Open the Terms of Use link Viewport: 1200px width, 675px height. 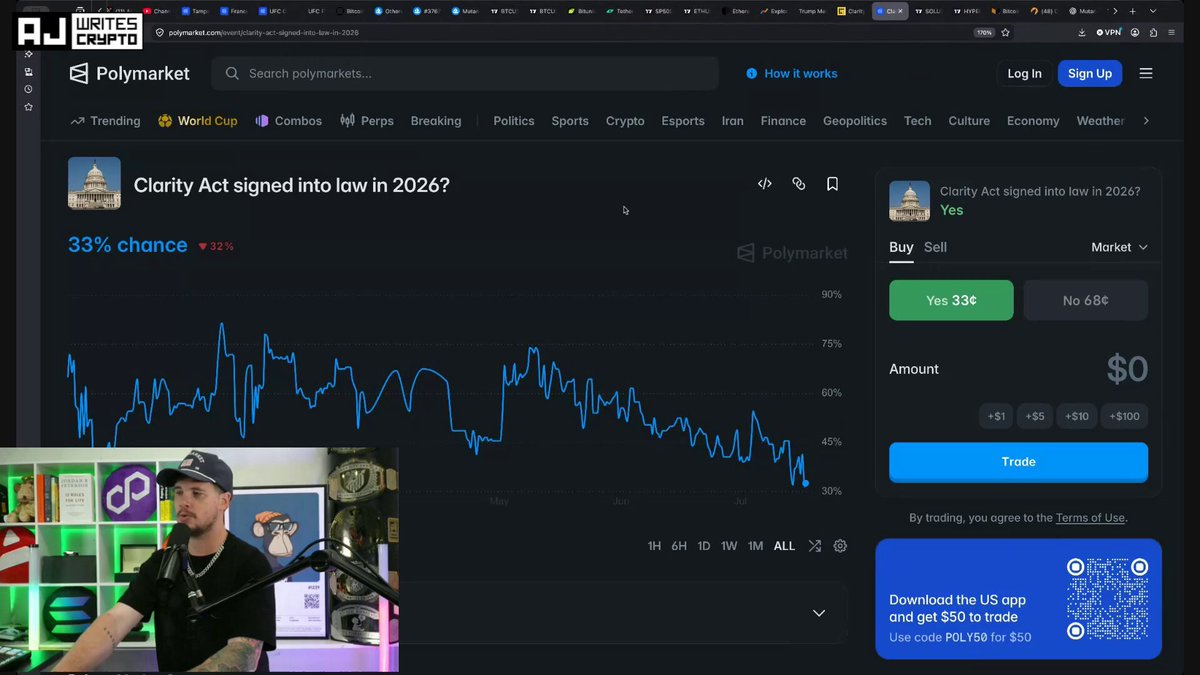(1090, 518)
